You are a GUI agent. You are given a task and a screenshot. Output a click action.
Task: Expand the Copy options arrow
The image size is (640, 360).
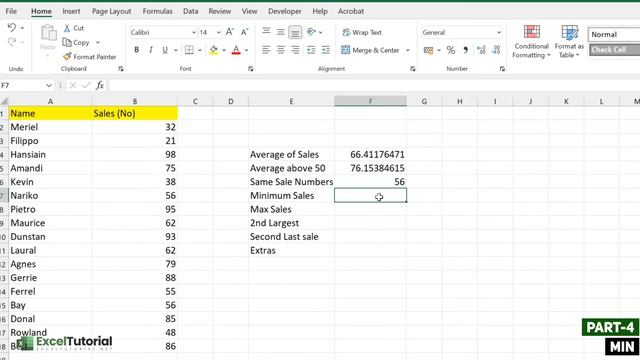98,42
